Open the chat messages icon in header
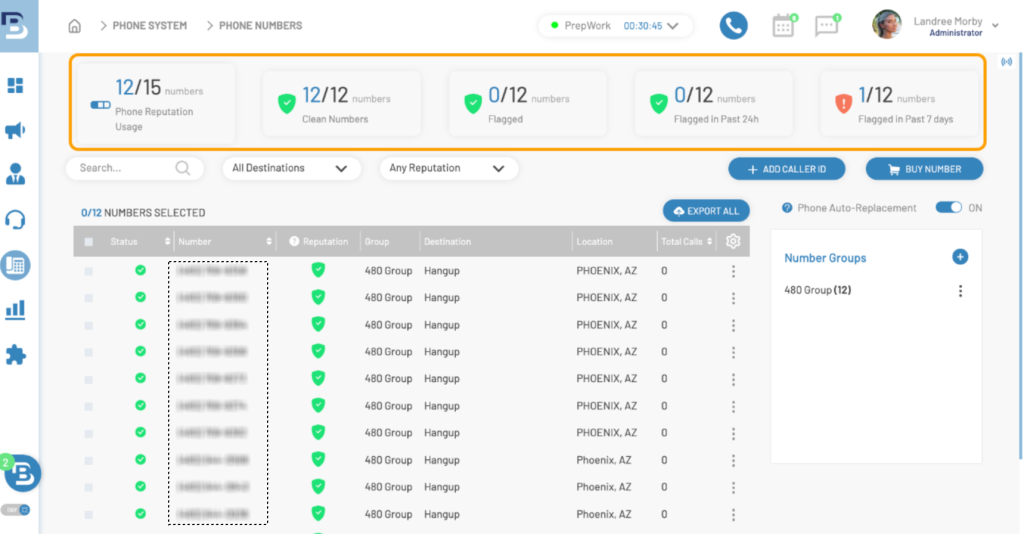The height and width of the screenshot is (534, 1024). pos(827,26)
